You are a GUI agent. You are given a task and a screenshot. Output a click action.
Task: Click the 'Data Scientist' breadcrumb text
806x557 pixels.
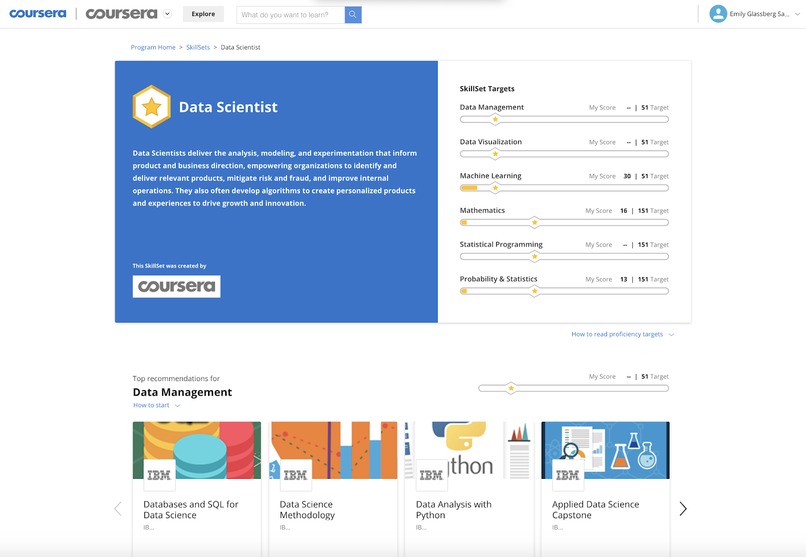coord(241,47)
